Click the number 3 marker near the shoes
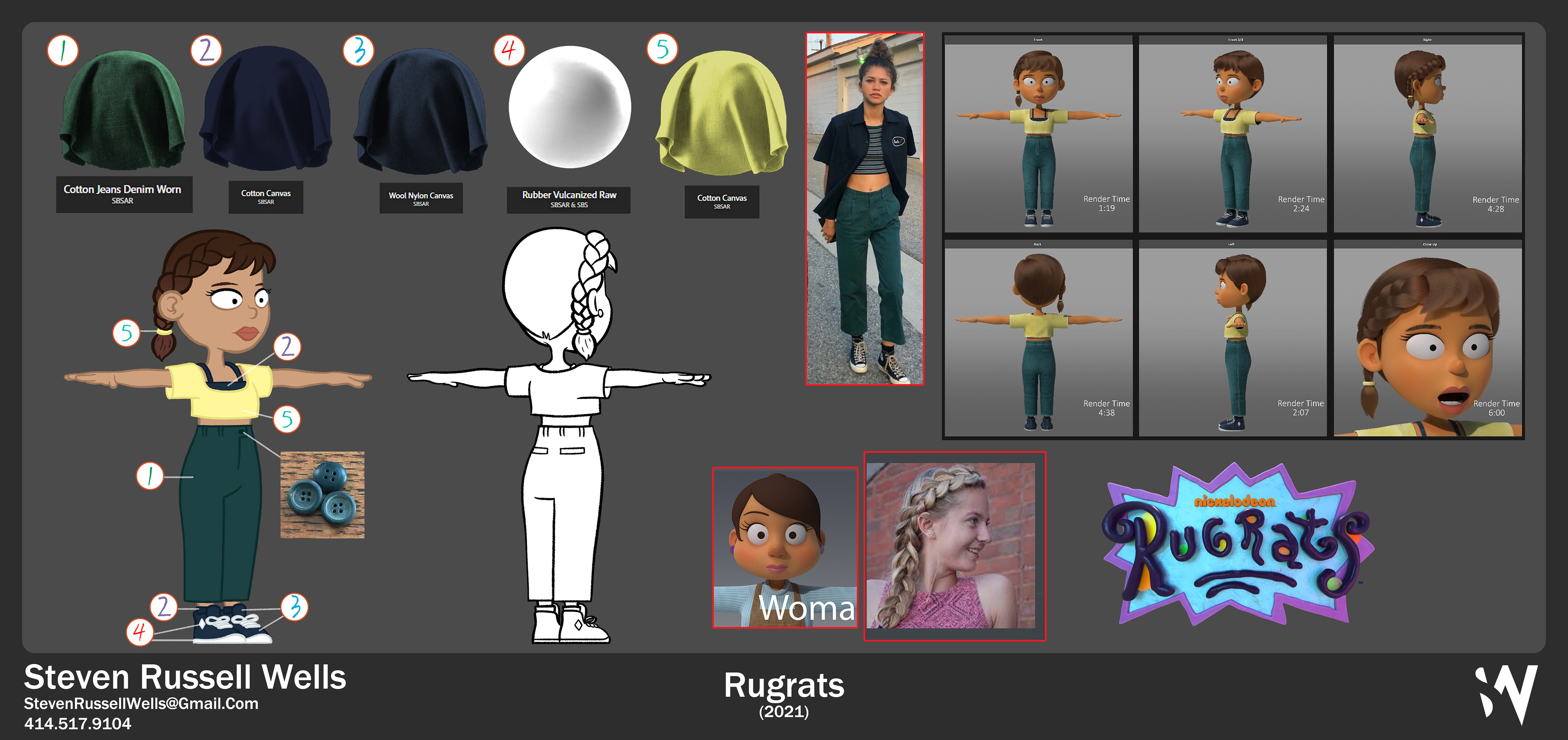Viewport: 1568px width, 740px height. [294, 607]
